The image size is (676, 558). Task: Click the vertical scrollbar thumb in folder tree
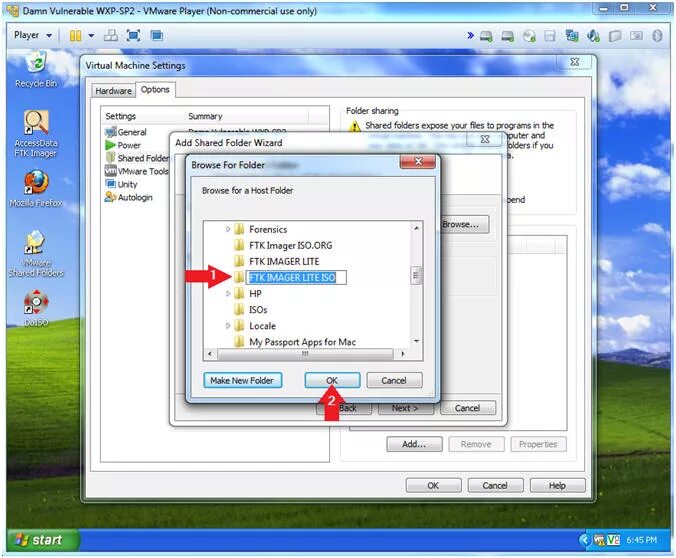click(416, 275)
